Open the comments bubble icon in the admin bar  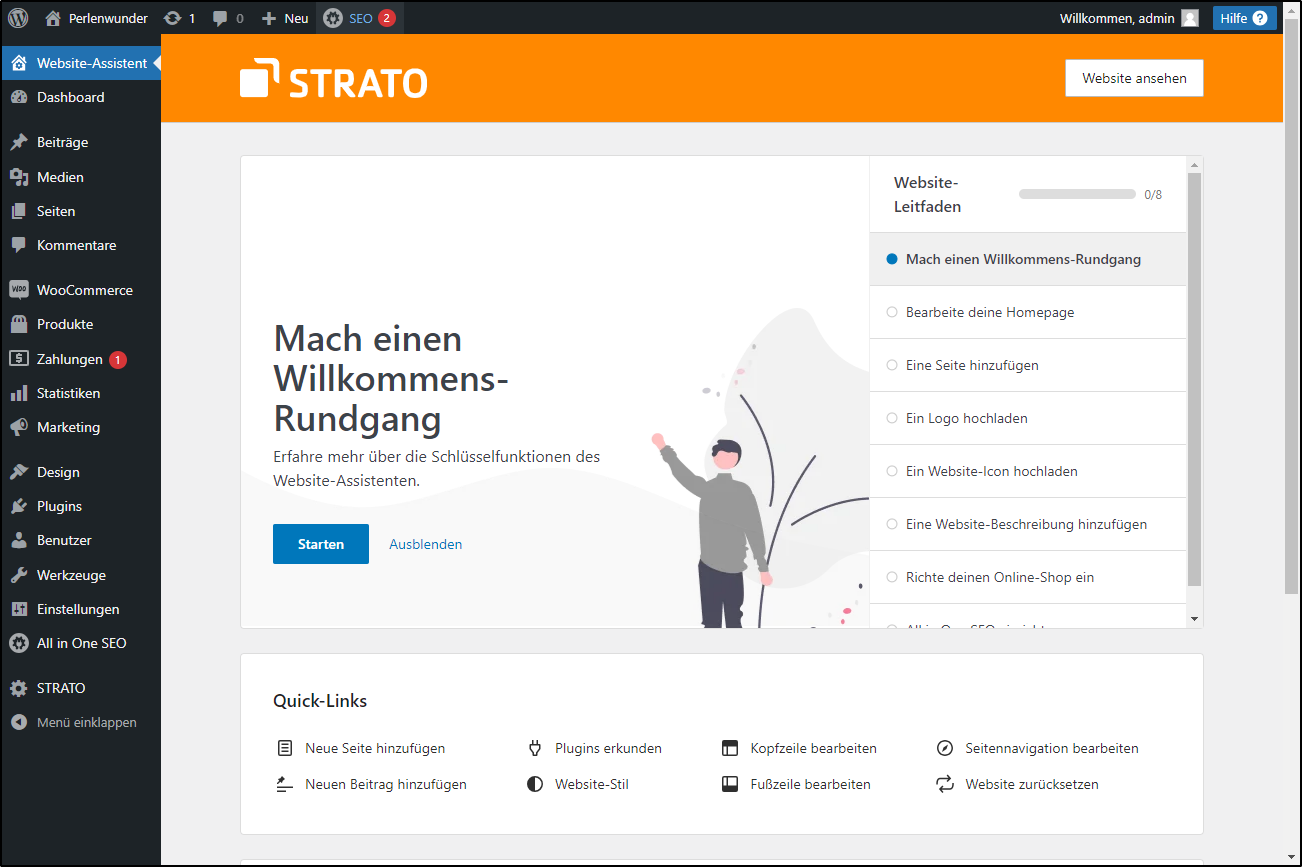pyautogui.click(x=220, y=17)
